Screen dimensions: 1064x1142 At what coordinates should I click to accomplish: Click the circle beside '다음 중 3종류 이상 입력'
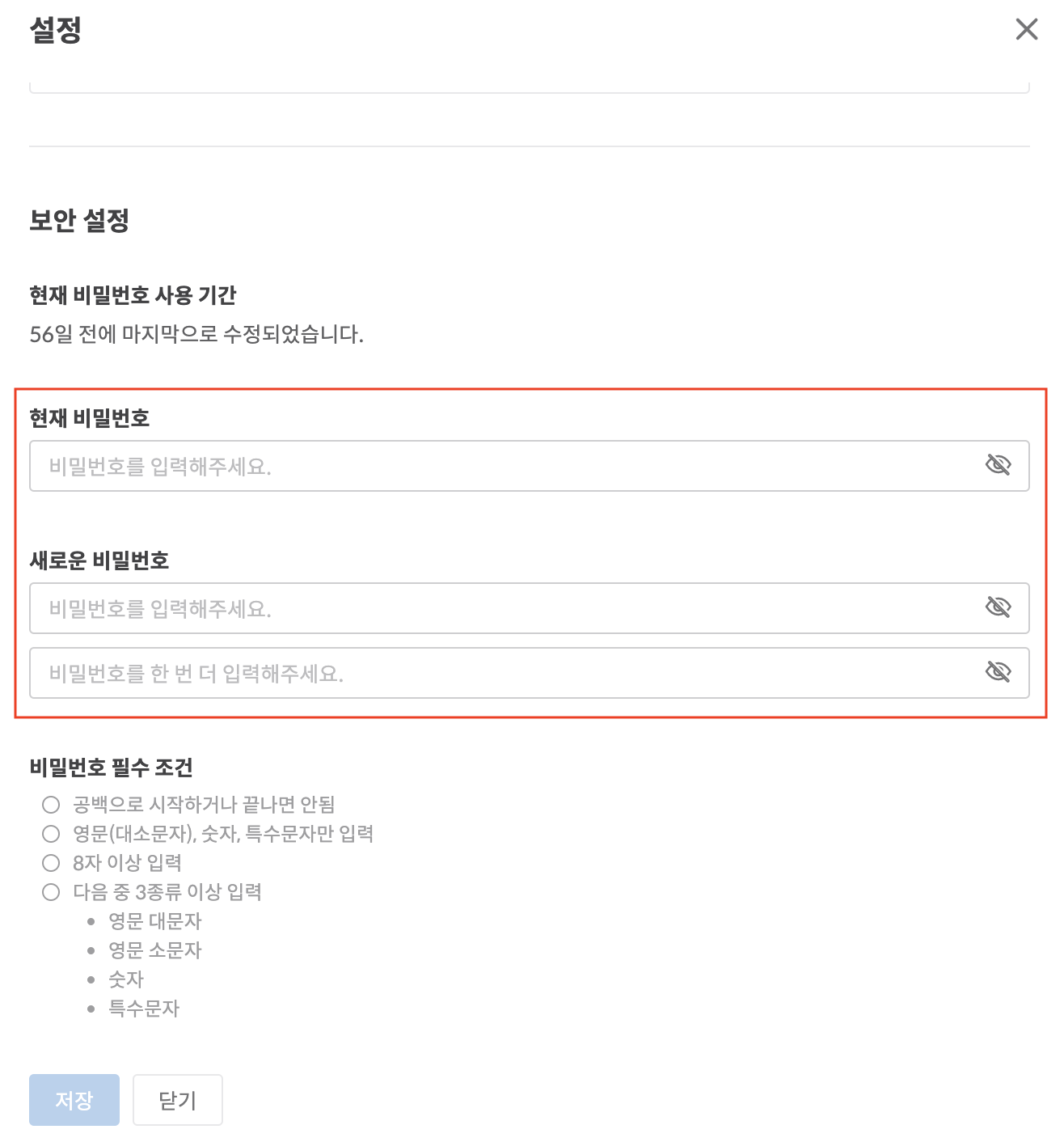[x=51, y=892]
